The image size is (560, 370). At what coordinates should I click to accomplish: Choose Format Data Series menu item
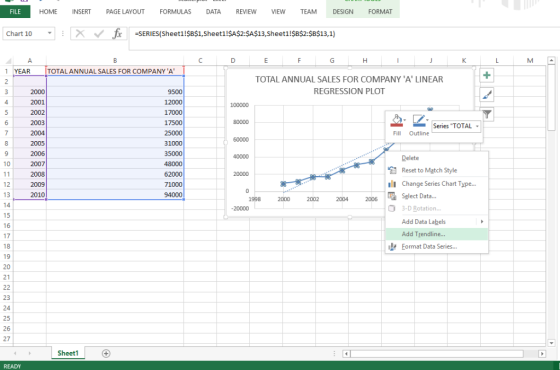[x=437, y=246]
